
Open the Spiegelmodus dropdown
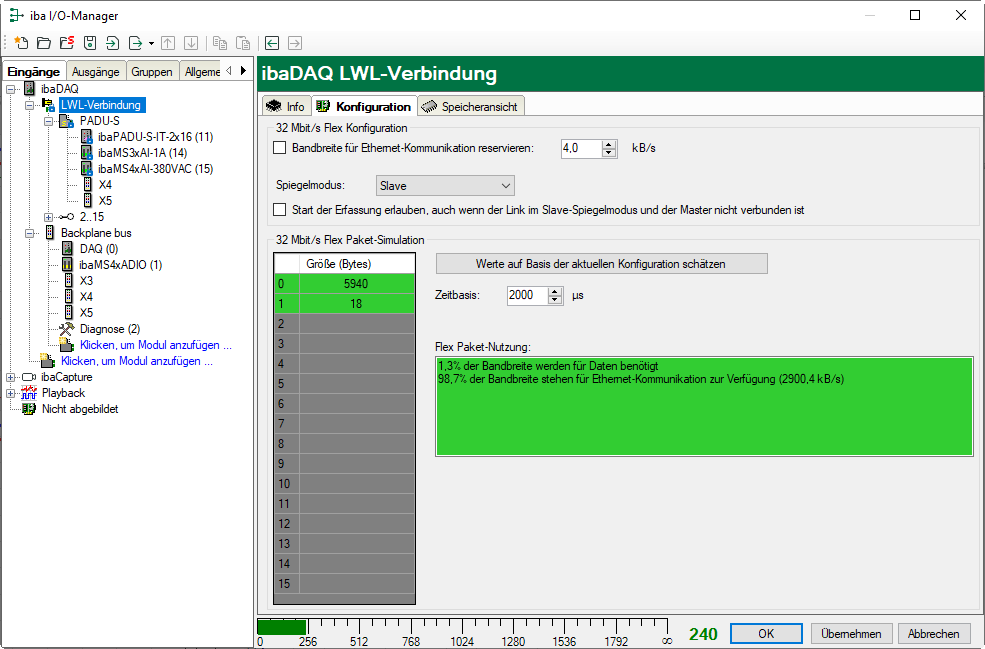(445, 186)
